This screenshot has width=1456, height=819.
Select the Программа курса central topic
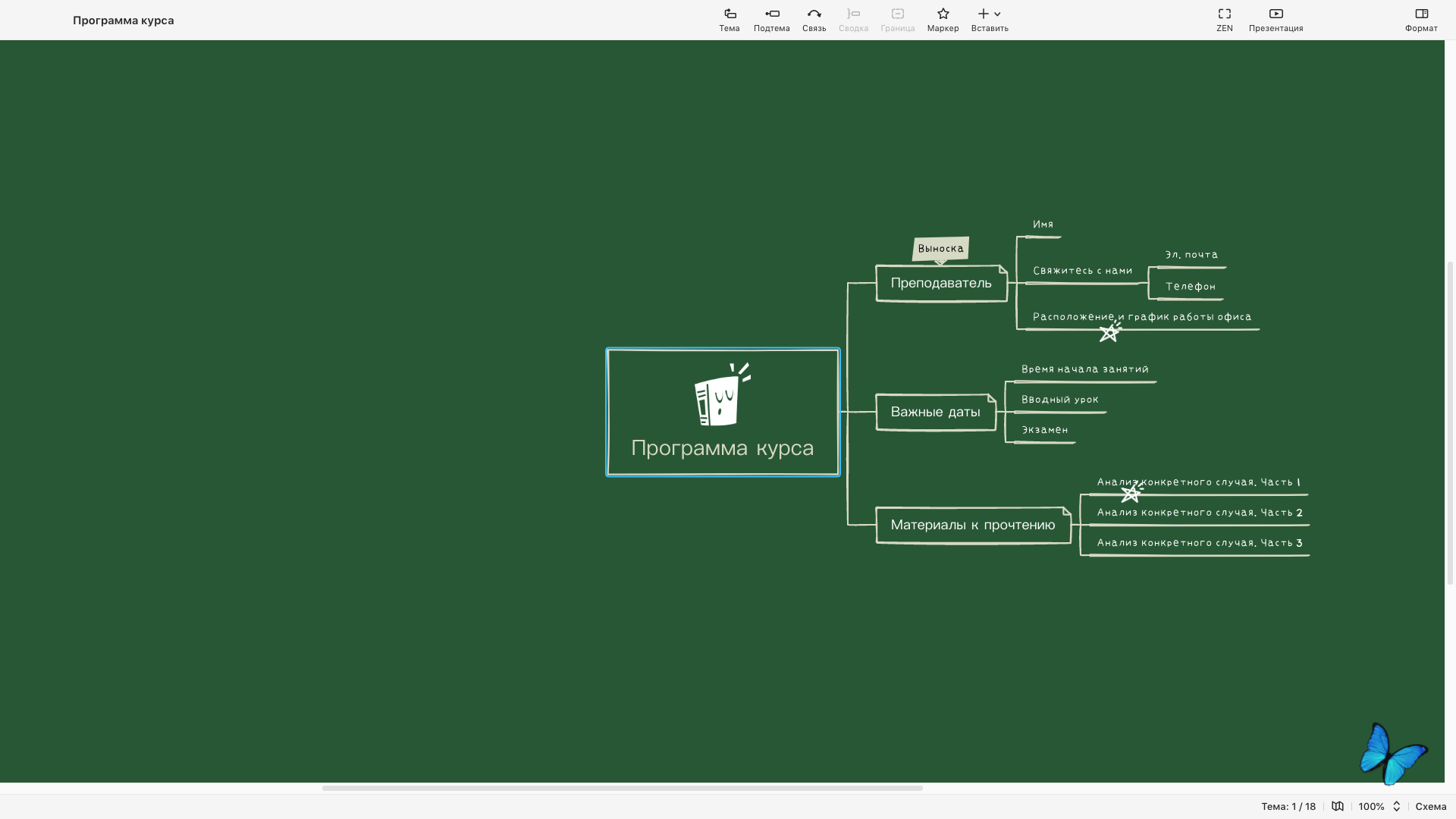pos(723,413)
